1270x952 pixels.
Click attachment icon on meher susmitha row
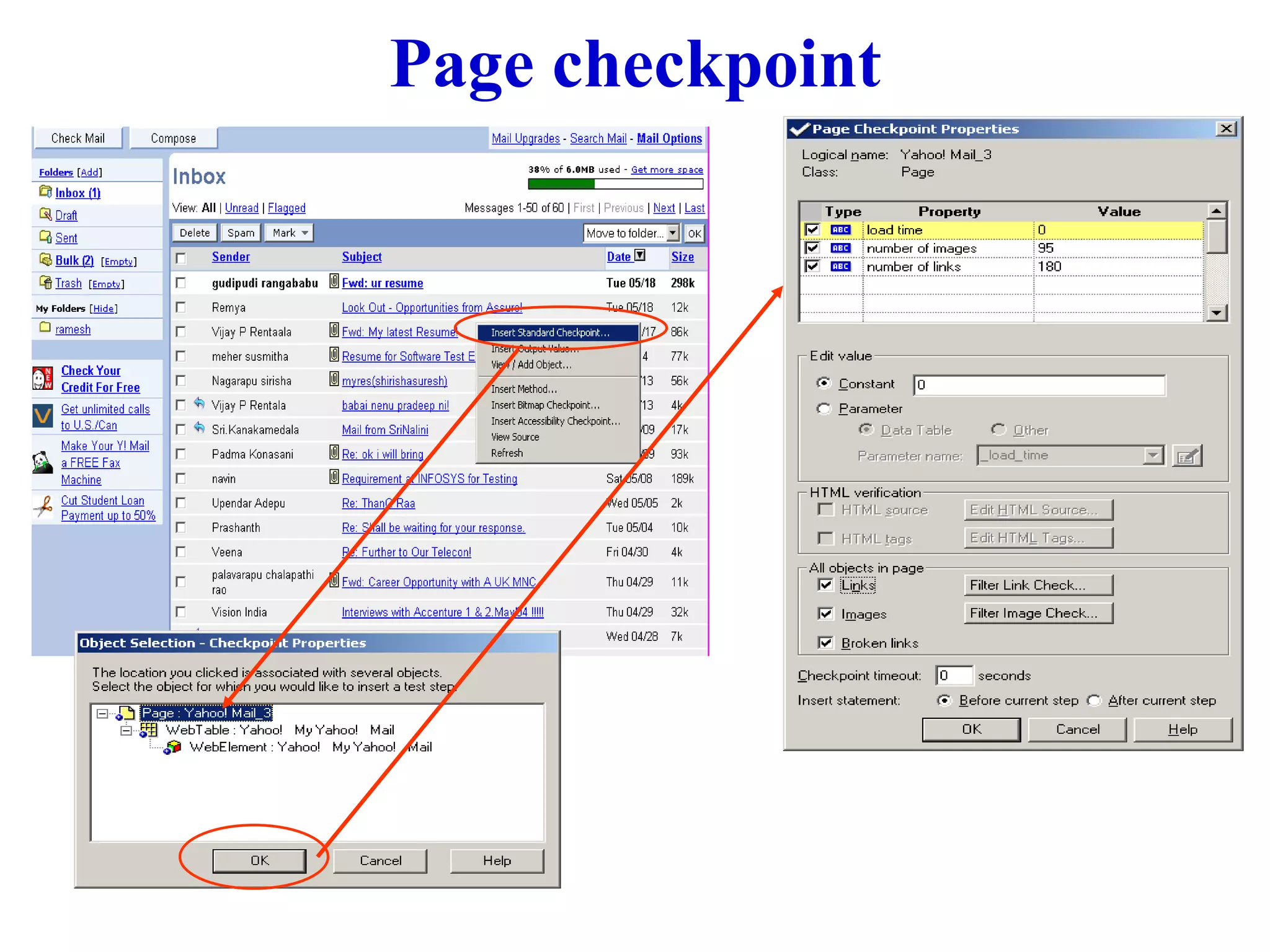334,355
